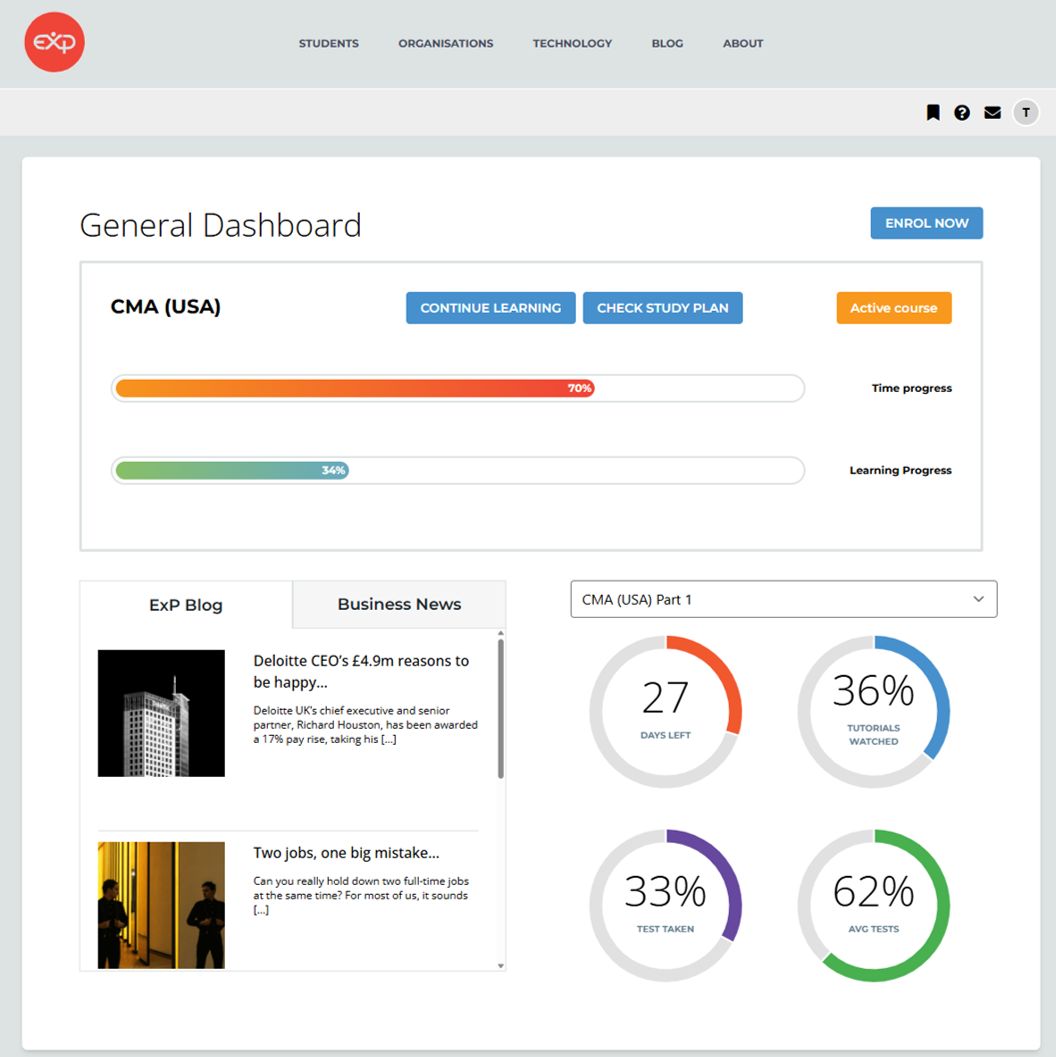Click the Days Left circular gauge
Screen dimensions: 1056x1057
coord(666,711)
